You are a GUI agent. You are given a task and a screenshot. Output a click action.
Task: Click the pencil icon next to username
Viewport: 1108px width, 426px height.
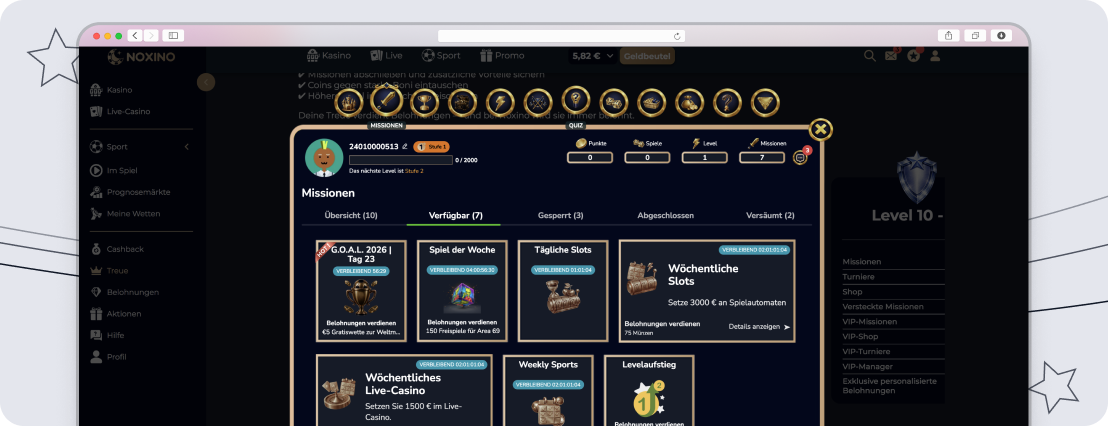(x=405, y=147)
